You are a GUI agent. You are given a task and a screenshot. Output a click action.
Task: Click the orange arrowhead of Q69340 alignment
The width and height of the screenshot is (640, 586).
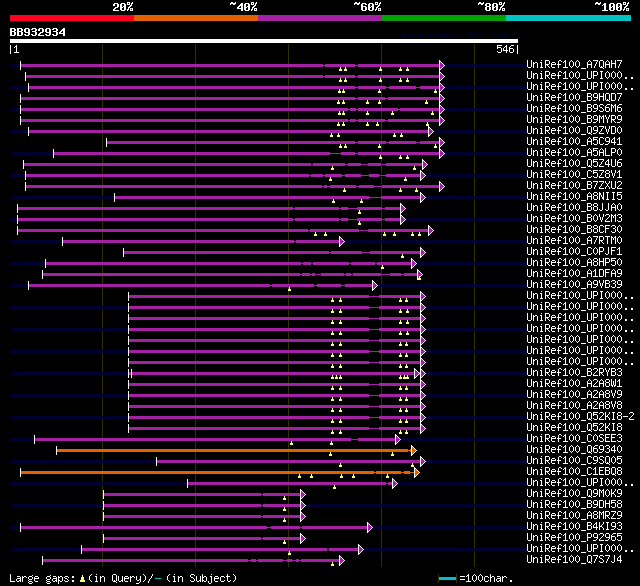click(x=413, y=451)
